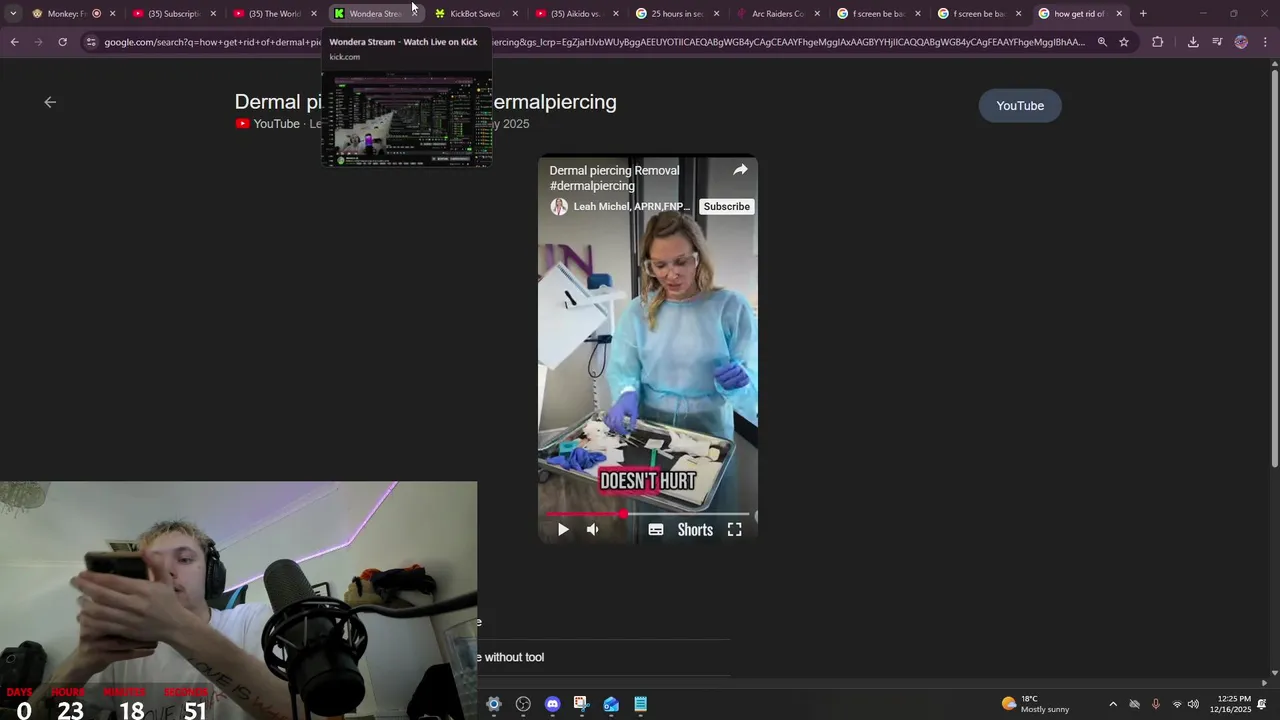Bookmark this page with the star icon
Image resolution: width=1280 pixels, height=720 pixels.
1124,42
